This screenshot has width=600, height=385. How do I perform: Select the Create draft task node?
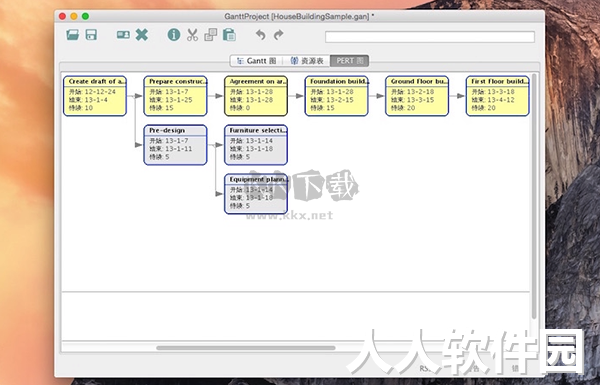(x=95, y=96)
